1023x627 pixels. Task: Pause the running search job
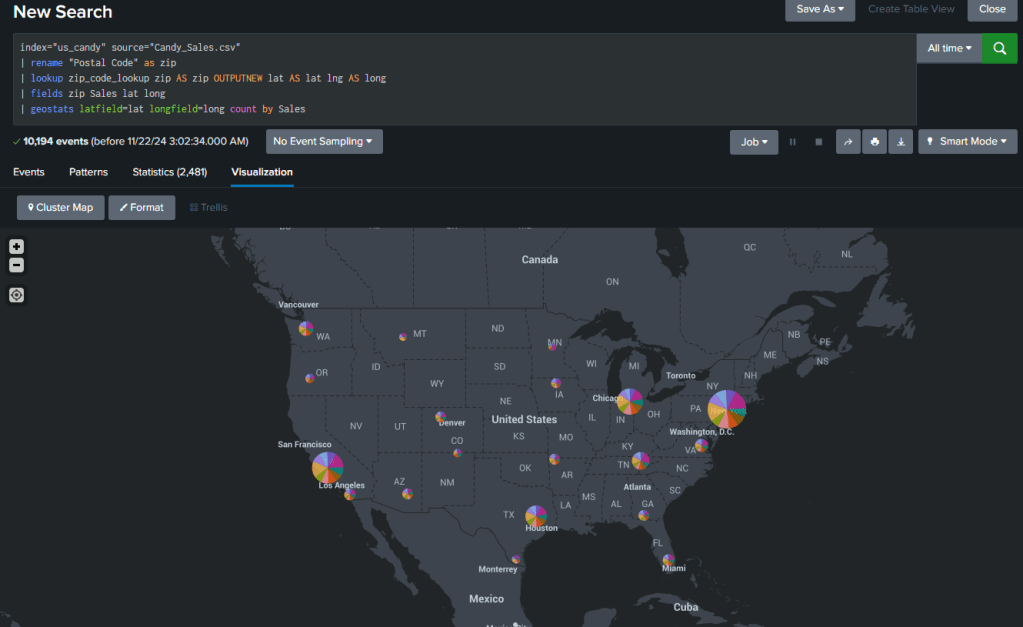[x=793, y=142]
